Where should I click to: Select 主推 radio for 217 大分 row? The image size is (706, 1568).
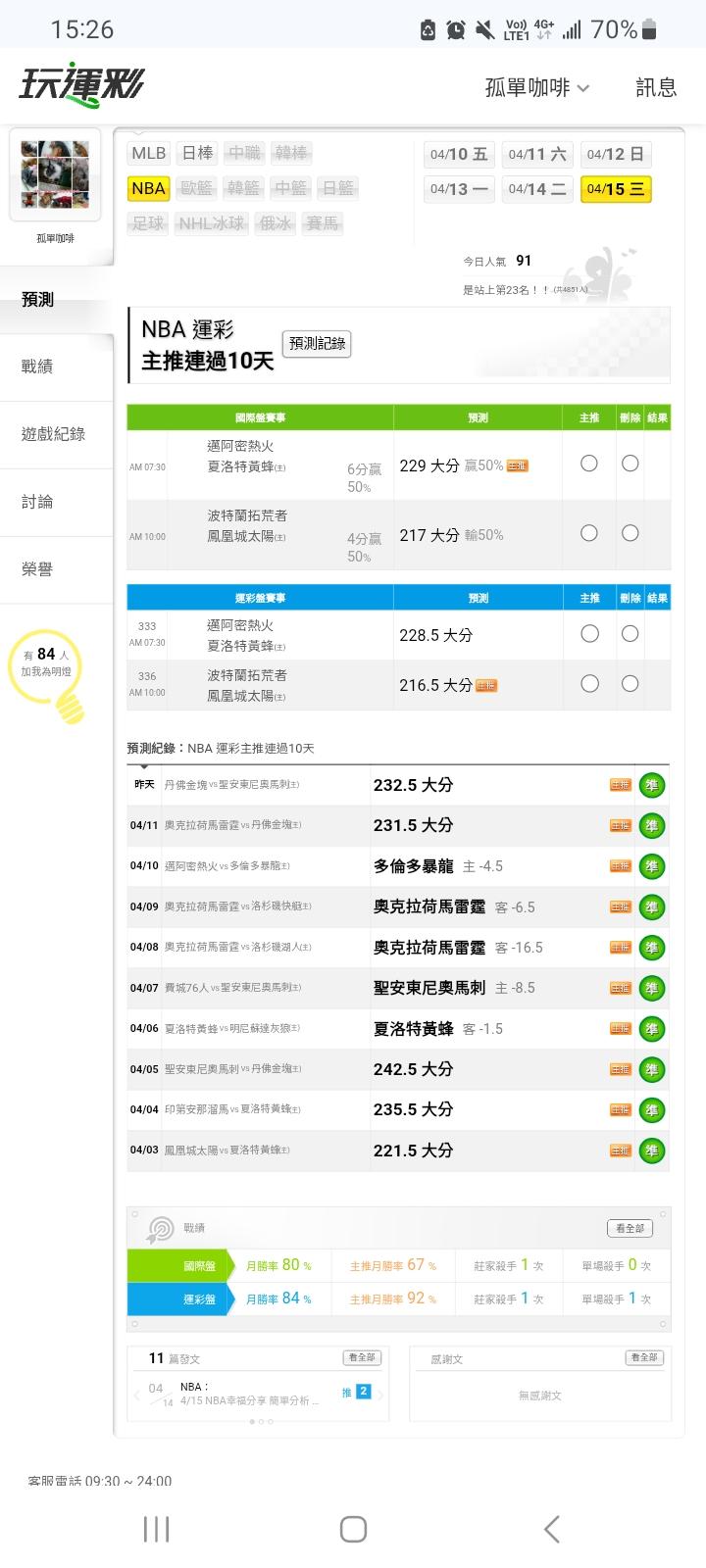click(589, 533)
